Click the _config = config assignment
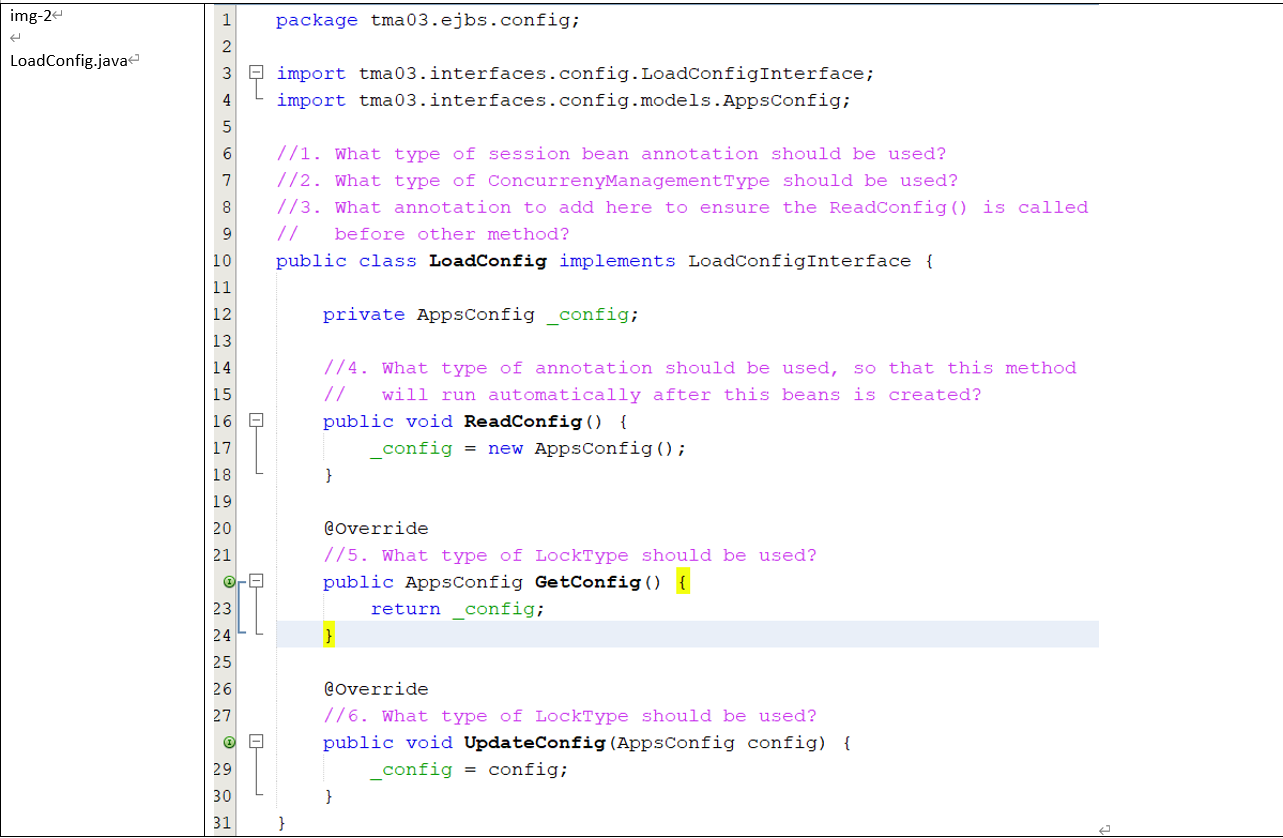Screen dimensions: 1283x838 click(x=469, y=769)
